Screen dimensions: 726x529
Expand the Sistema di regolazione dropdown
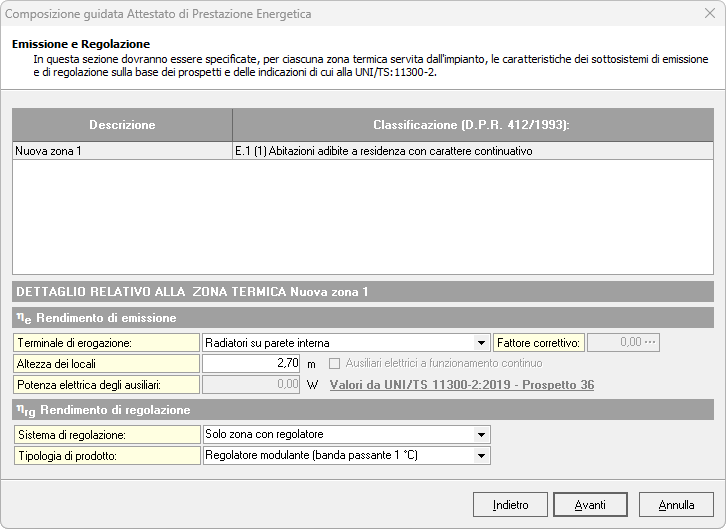482,434
